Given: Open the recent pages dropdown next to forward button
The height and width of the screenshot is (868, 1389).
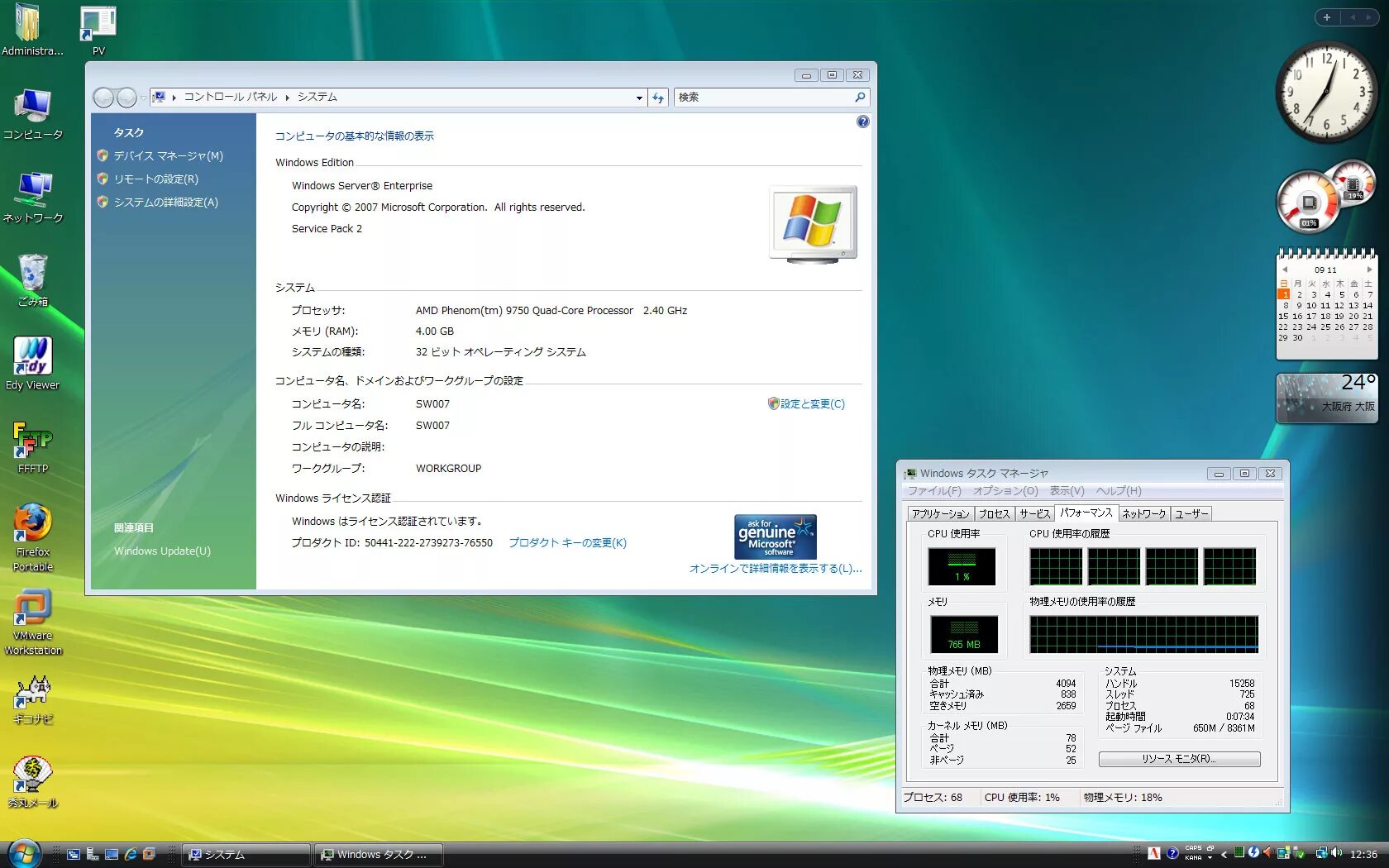Looking at the screenshot, I should pyautogui.click(x=143, y=98).
